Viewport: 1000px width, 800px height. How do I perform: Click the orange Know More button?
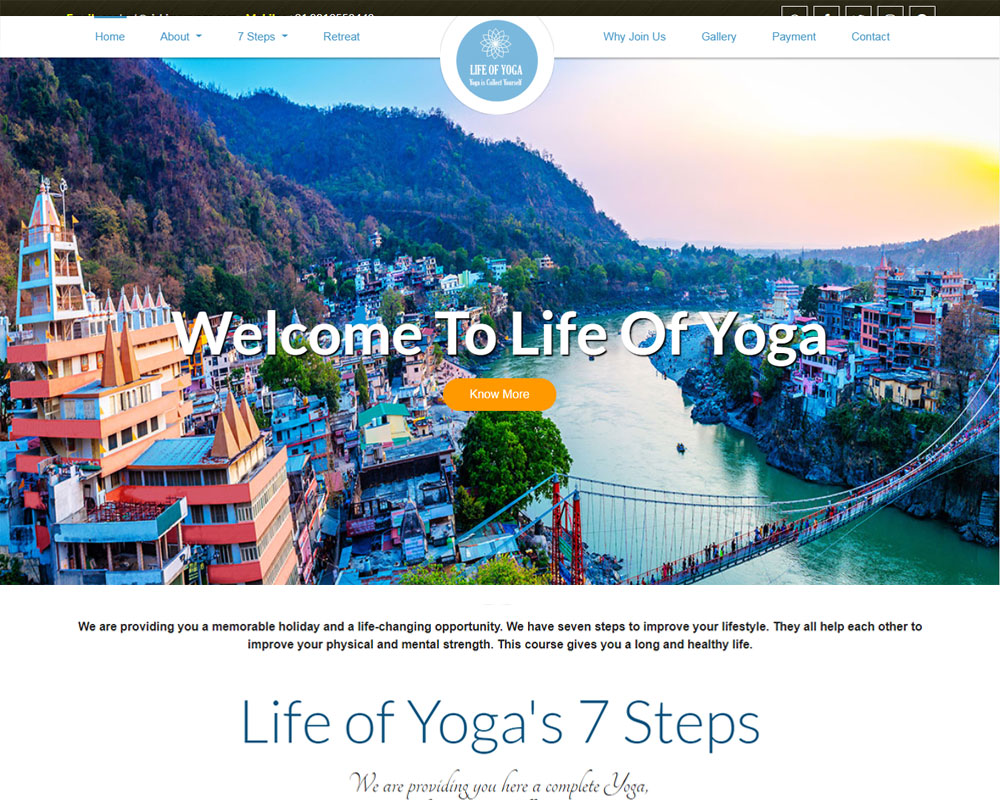click(499, 394)
